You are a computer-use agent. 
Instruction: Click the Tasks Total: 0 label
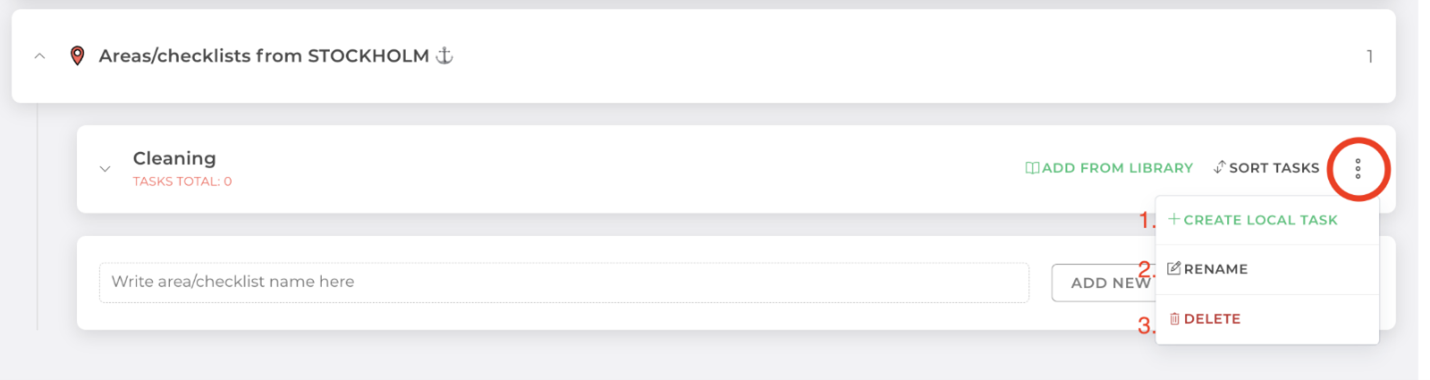pyautogui.click(x=182, y=182)
